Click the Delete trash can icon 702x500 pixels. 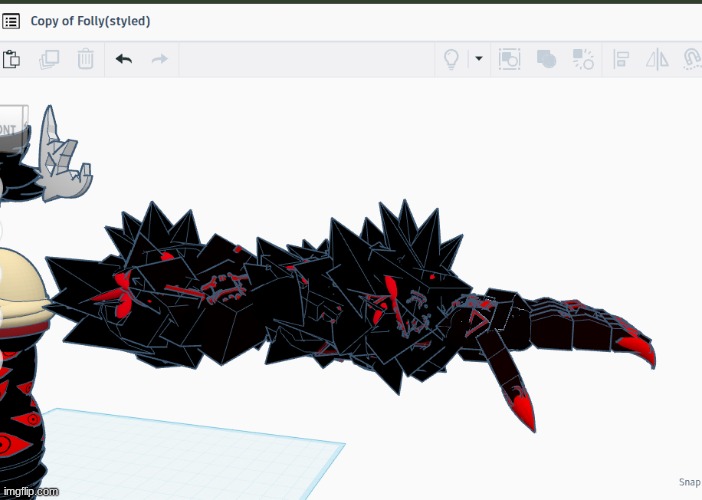[86, 59]
